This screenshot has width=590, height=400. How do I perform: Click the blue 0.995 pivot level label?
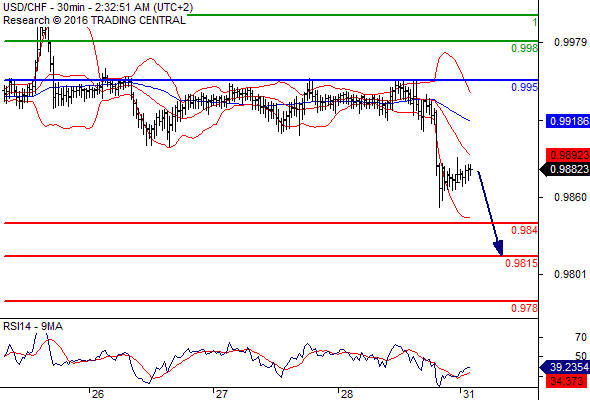(524, 87)
